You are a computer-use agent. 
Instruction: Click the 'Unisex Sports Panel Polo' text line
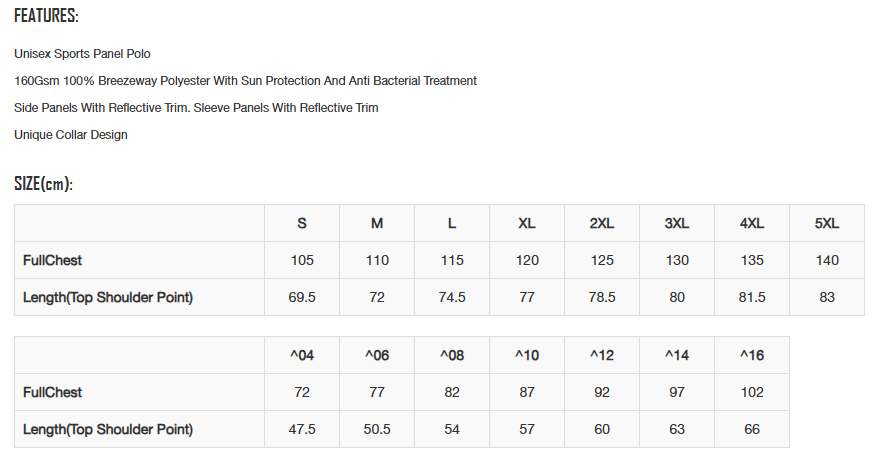coord(82,53)
